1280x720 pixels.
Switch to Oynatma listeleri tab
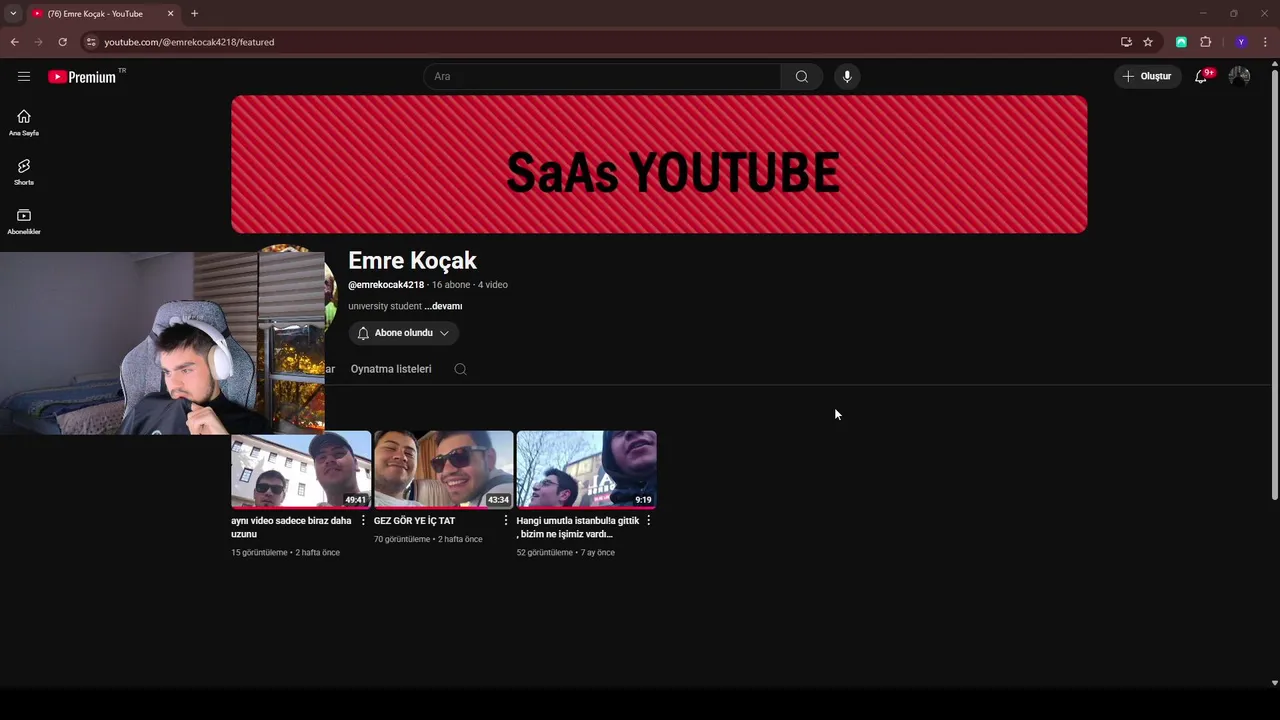(391, 369)
